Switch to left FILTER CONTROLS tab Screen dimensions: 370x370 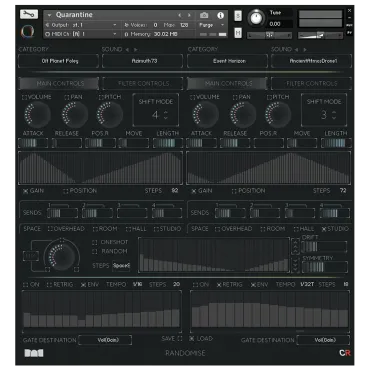pos(143,83)
